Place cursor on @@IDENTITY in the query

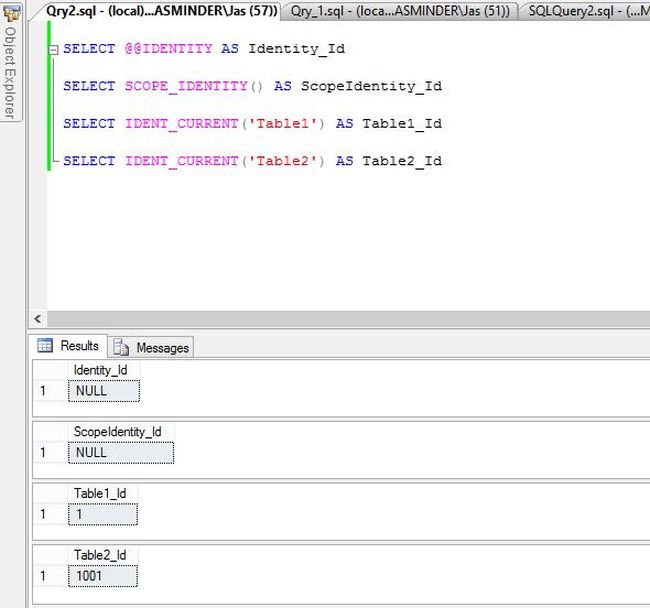click(x=168, y=49)
